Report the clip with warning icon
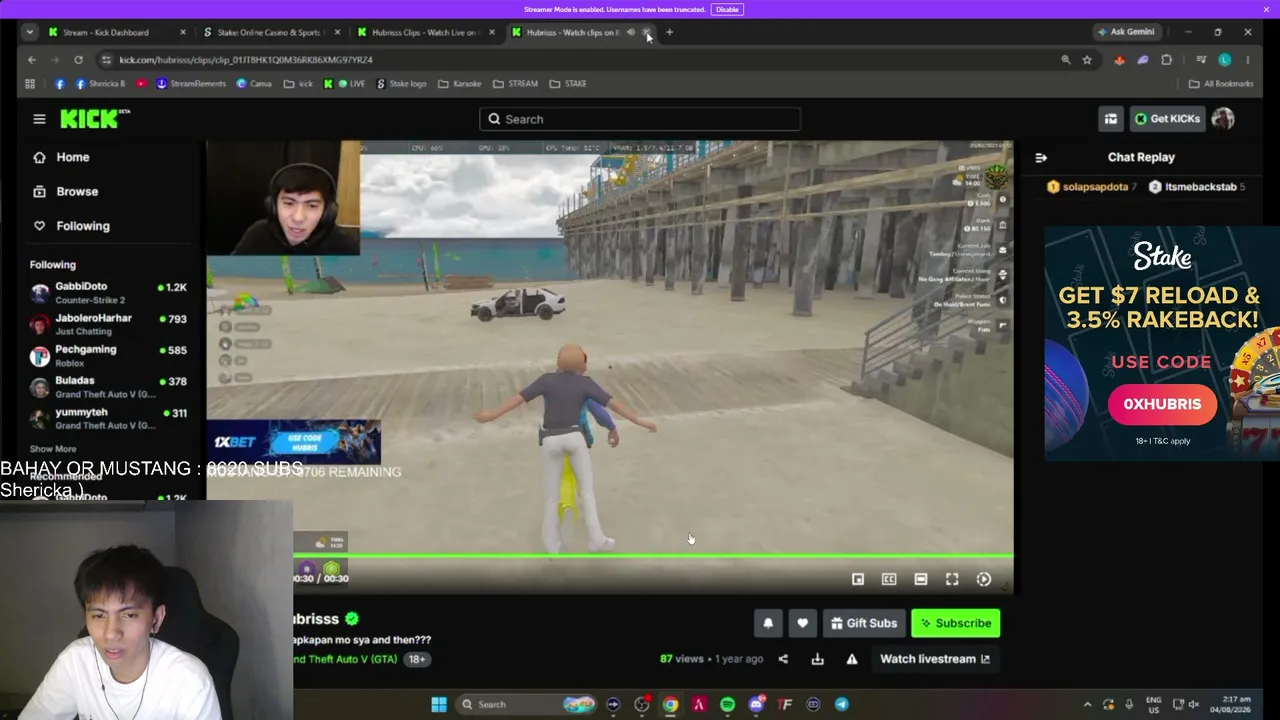Screen dimensions: 1280x720 click(852, 659)
